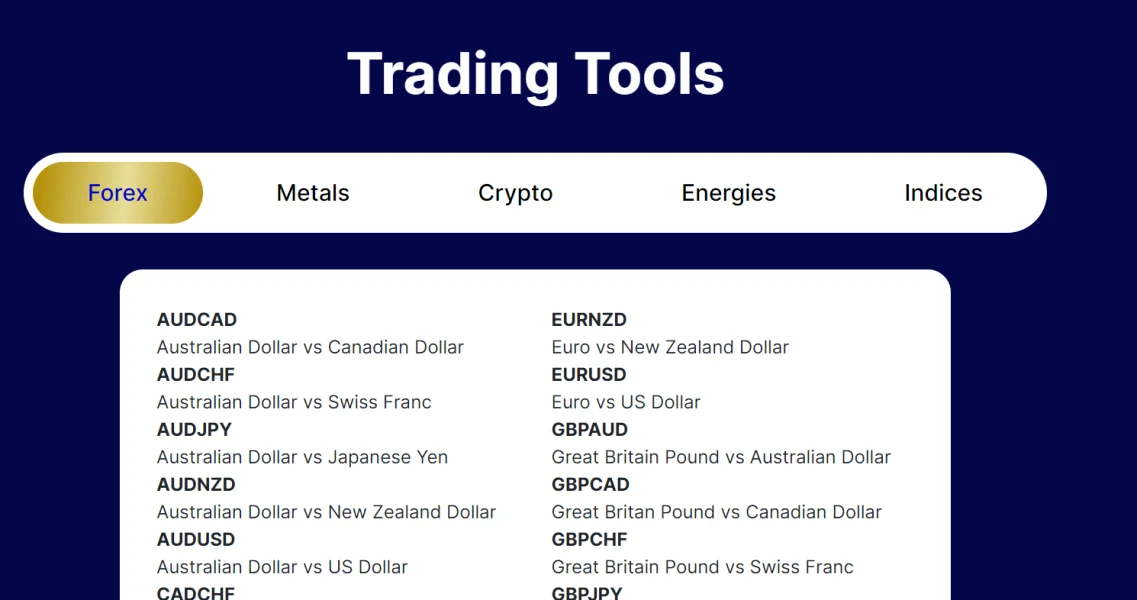
Task: Click Great Britain Pound vs Swiss Franc text
Action: pyautogui.click(x=702, y=567)
